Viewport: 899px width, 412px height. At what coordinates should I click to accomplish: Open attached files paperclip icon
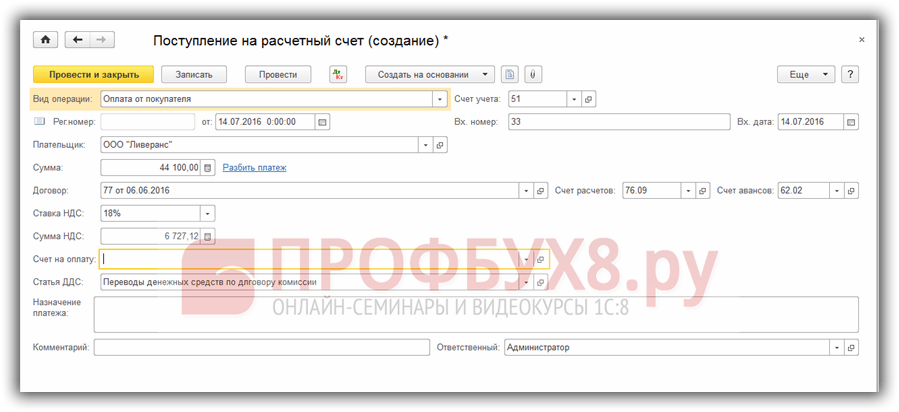(533, 74)
